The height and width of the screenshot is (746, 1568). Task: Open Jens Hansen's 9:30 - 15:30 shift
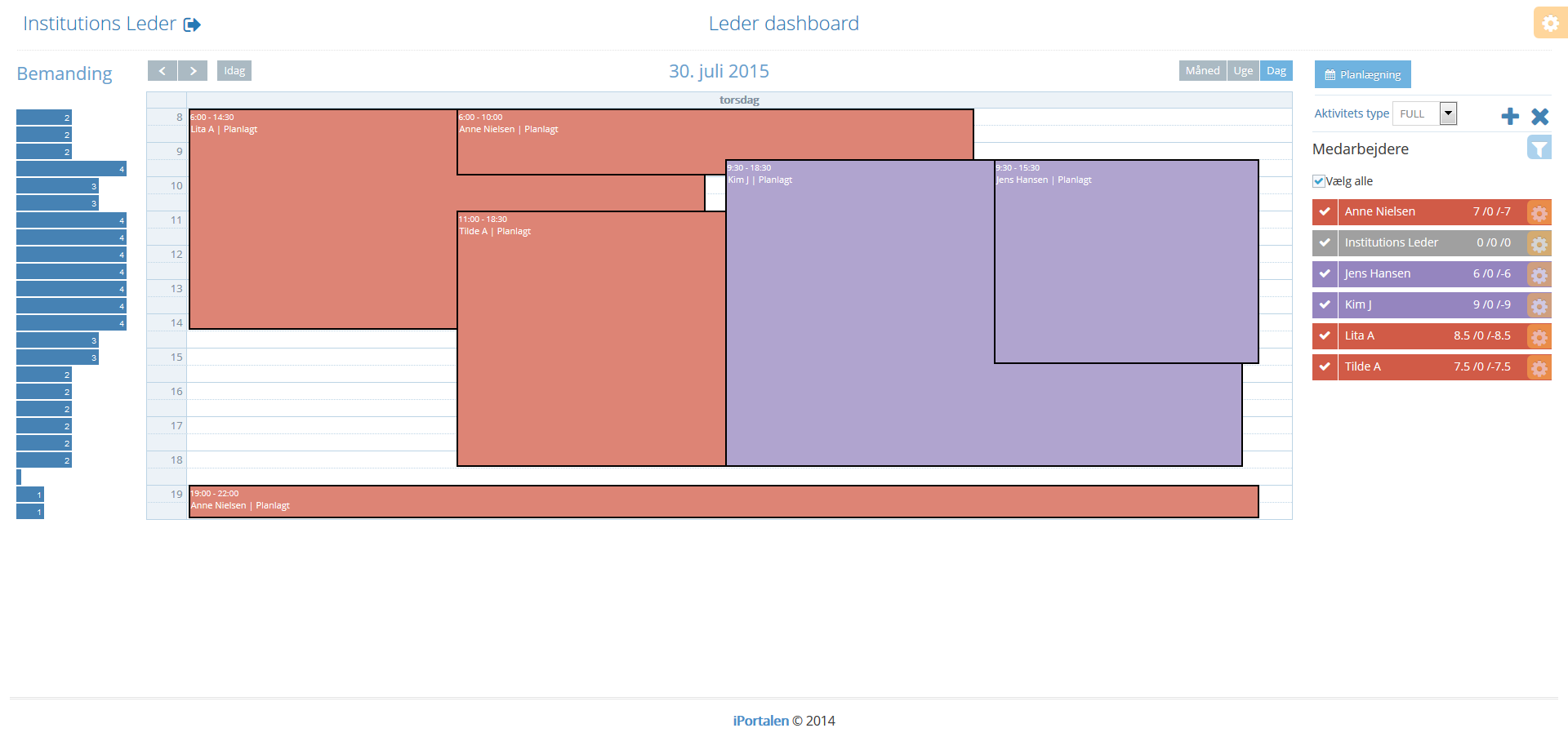(1126, 261)
